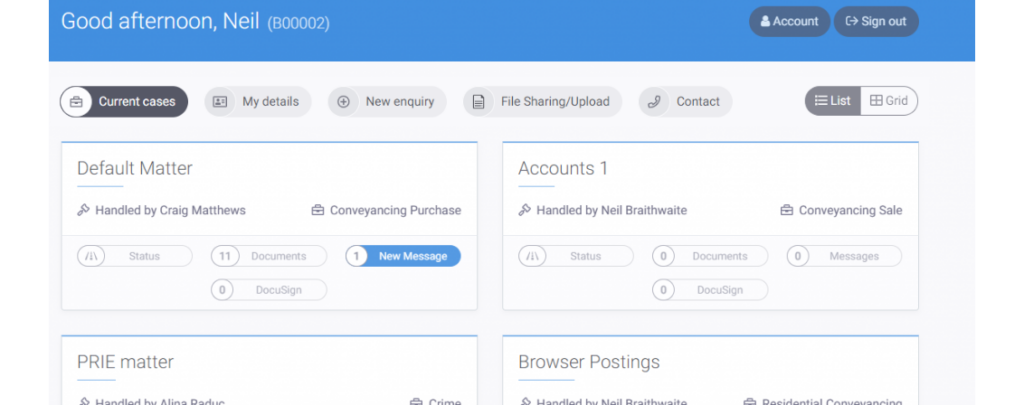Open DocuSign for Default Matter
Image resolution: width=1024 pixels, height=405 pixels.
click(x=269, y=290)
